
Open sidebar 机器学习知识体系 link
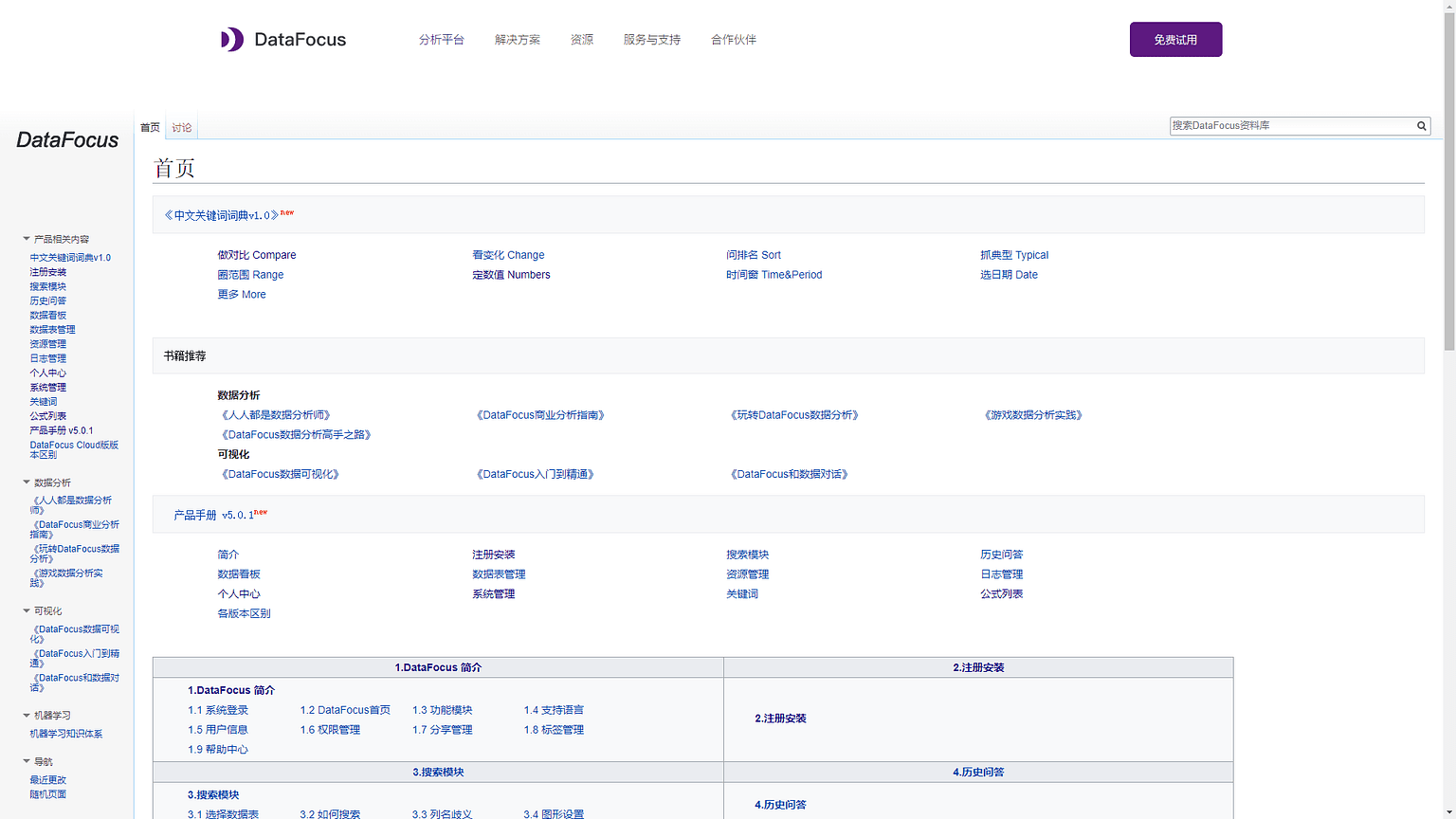(65, 734)
